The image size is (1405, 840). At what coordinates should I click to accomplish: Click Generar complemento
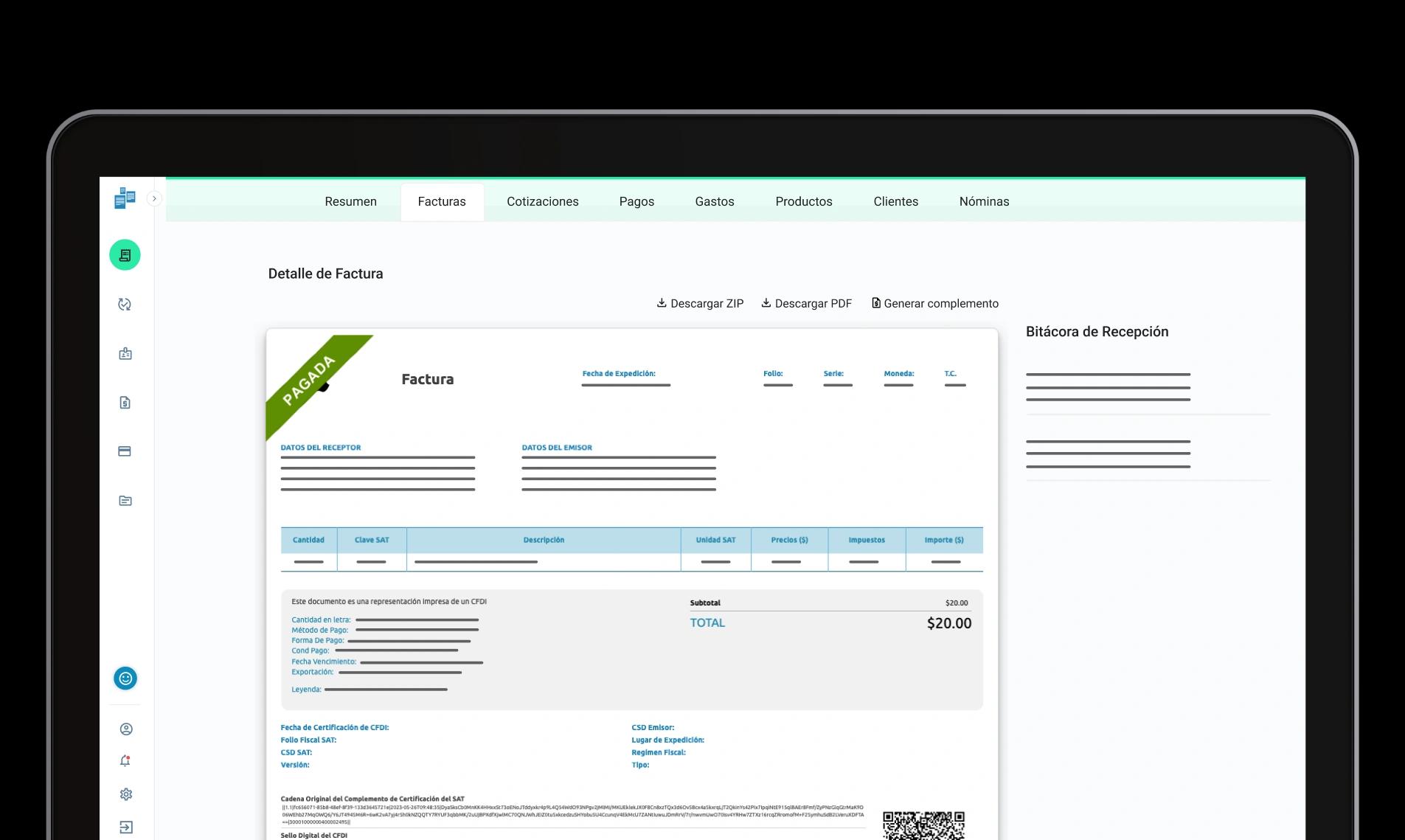pyautogui.click(x=935, y=303)
